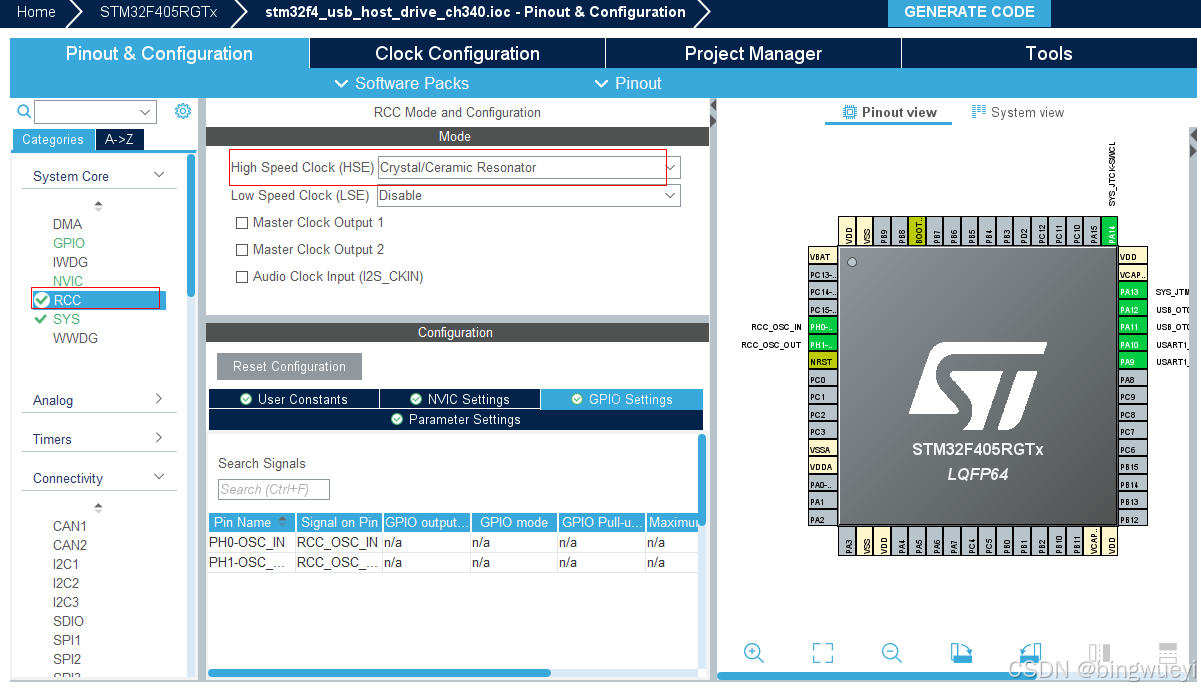Click the pin PA13 on the chip
This screenshot has height=689, width=1201.
click(1132, 292)
